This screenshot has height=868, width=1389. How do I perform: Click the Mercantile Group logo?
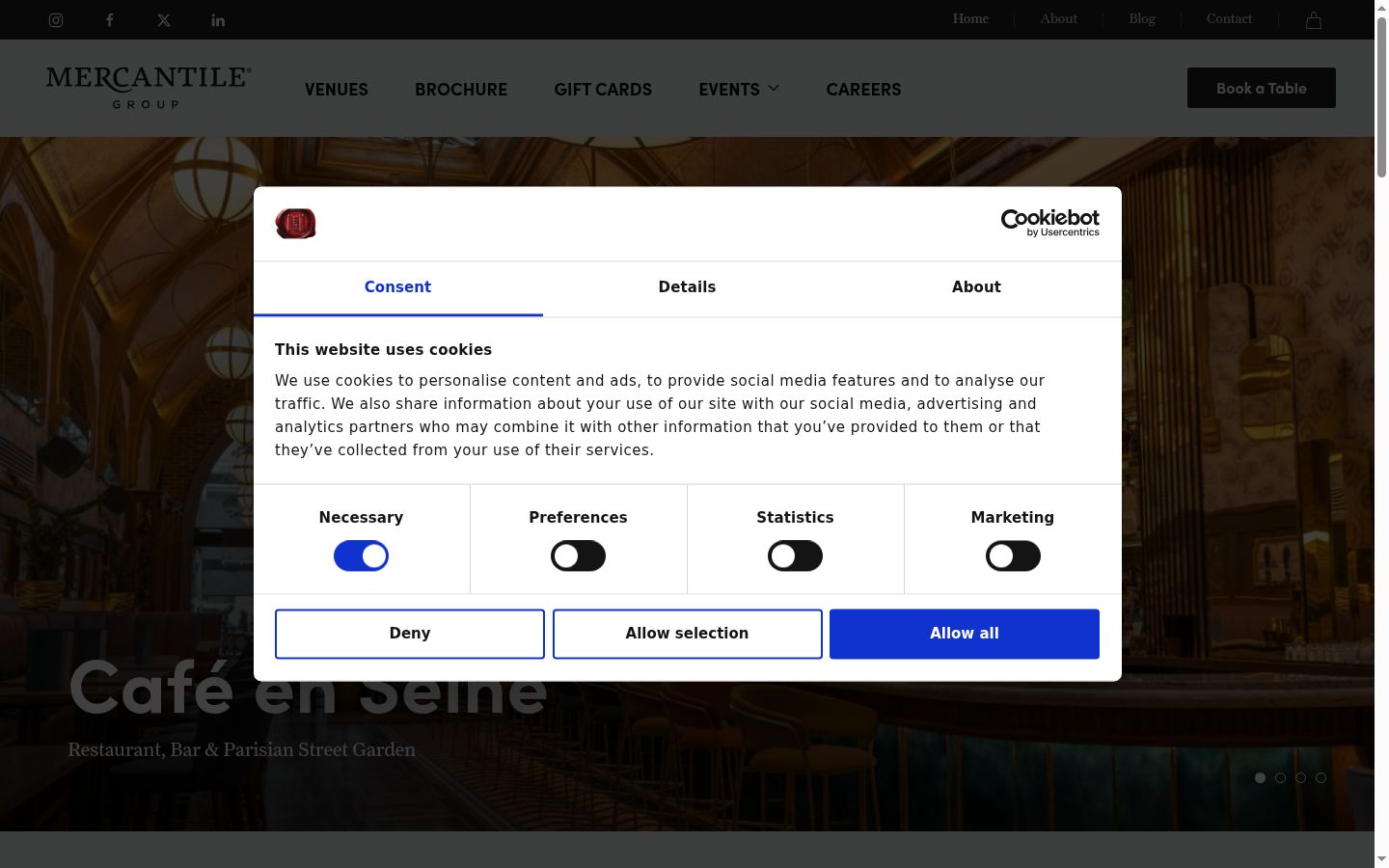149,88
